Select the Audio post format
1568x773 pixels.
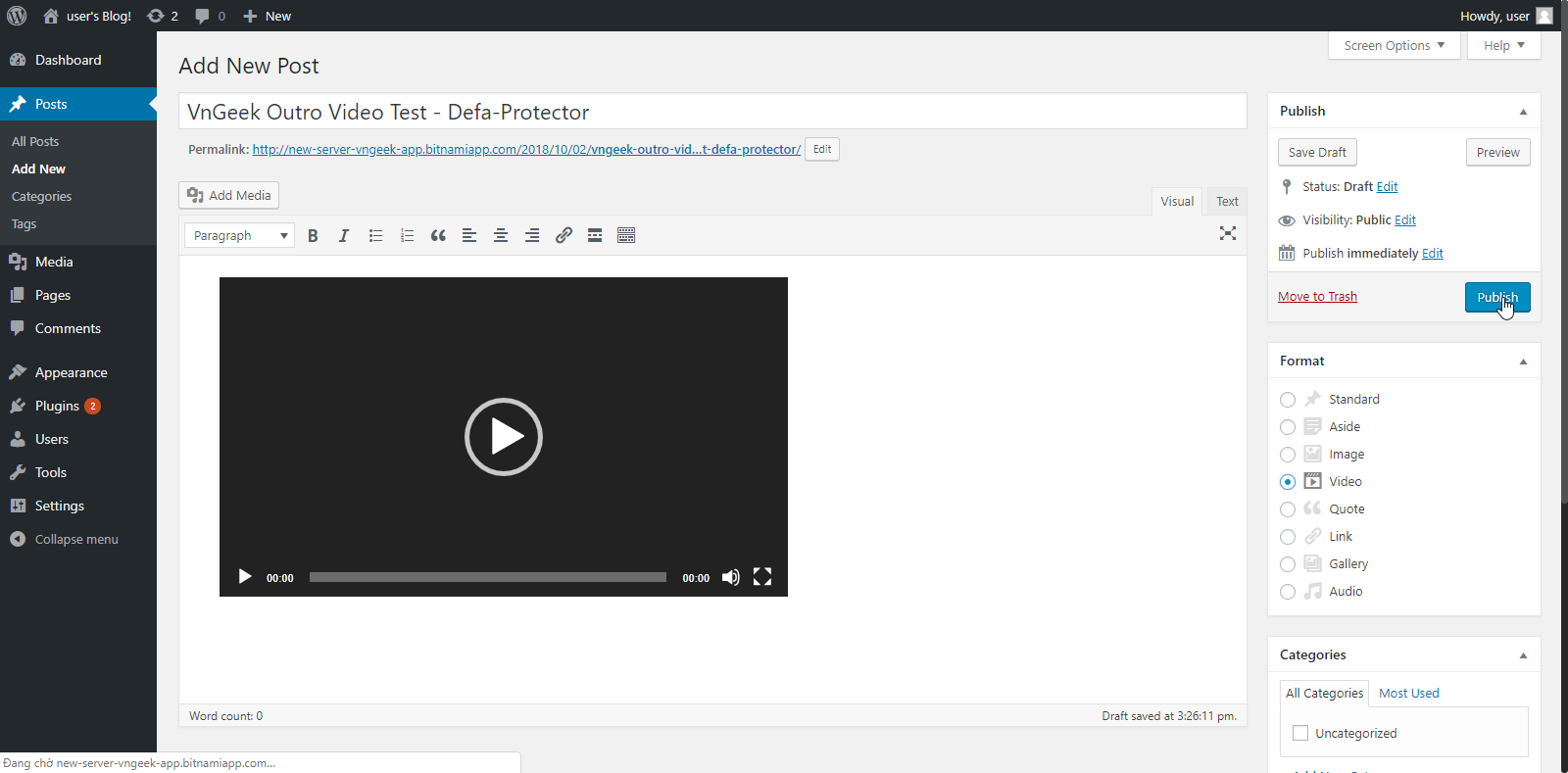tap(1288, 592)
